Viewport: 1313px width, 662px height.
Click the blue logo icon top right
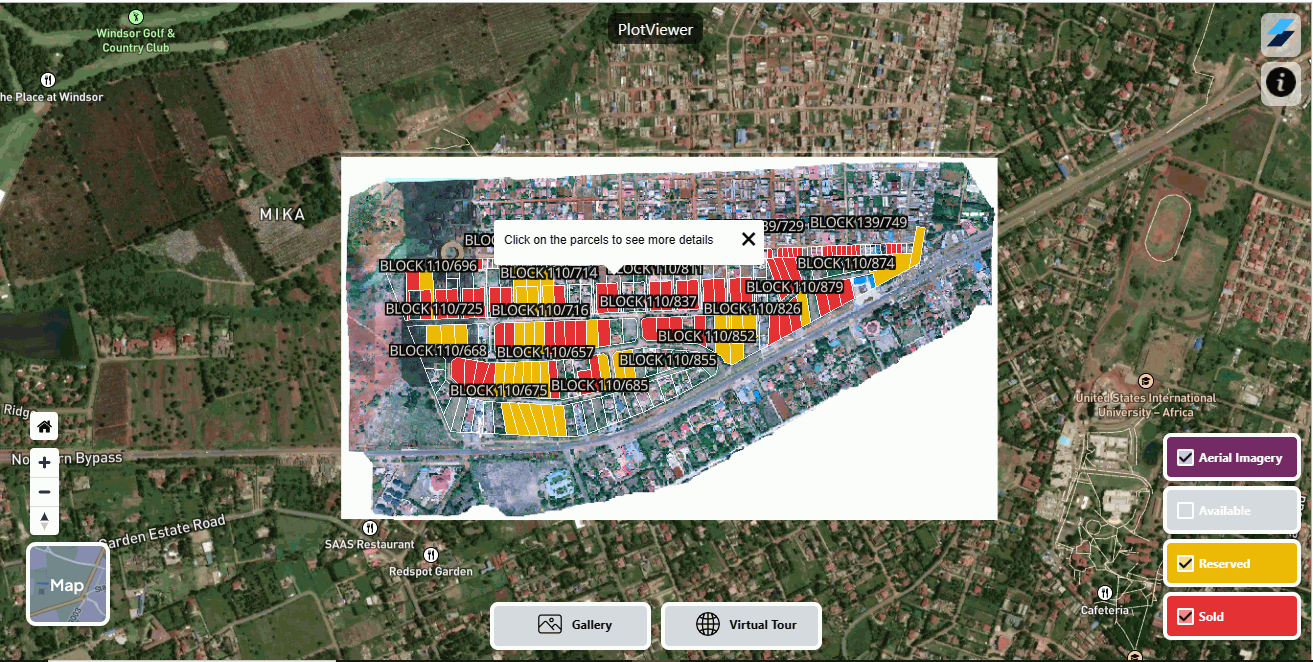pos(1281,34)
